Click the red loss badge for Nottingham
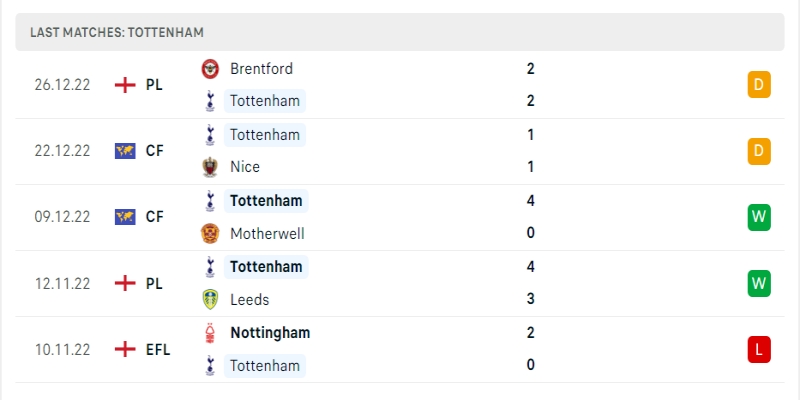Image resolution: width=800 pixels, height=400 pixels. pyautogui.click(x=758, y=349)
